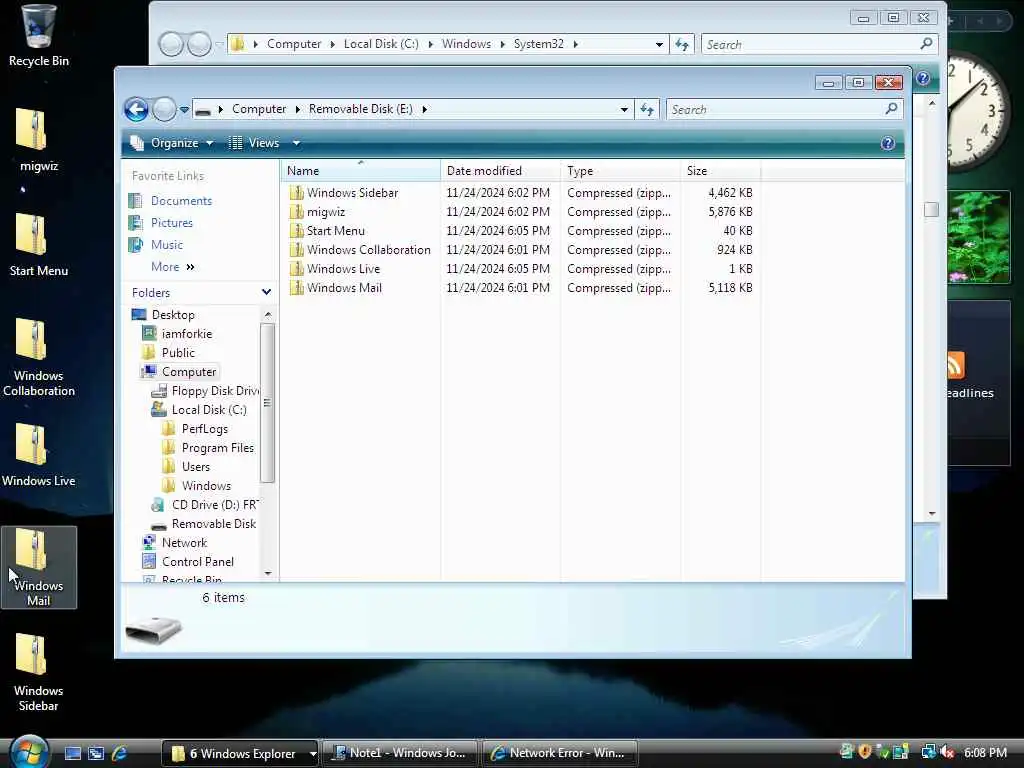Image resolution: width=1024 pixels, height=768 pixels.
Task: Select CD Drive (D:) in folder tree
Action: (214, 504)
